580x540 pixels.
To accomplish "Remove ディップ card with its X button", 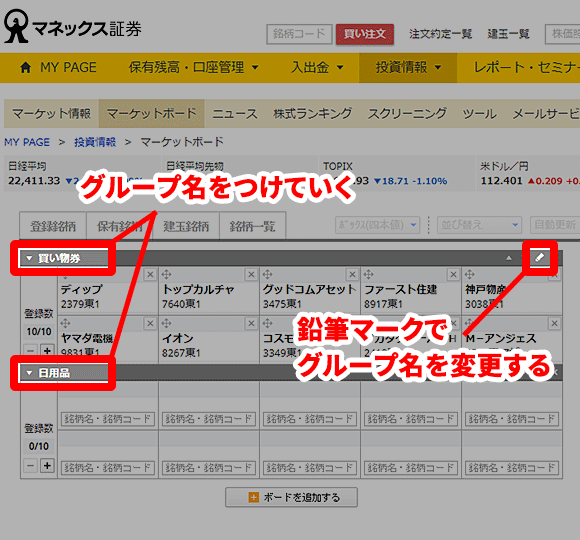I will 150,274.
